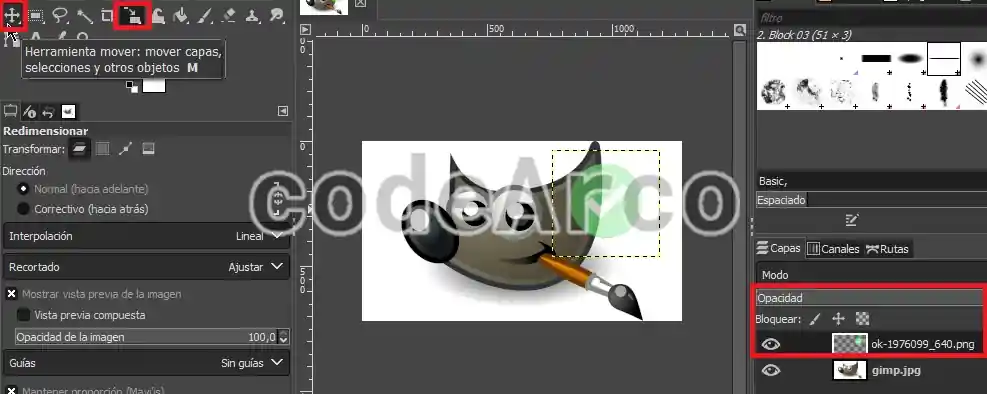Screen dimensions: 987x394
Task: Click the brush filtro search field
Action: [x=872, y=18]
